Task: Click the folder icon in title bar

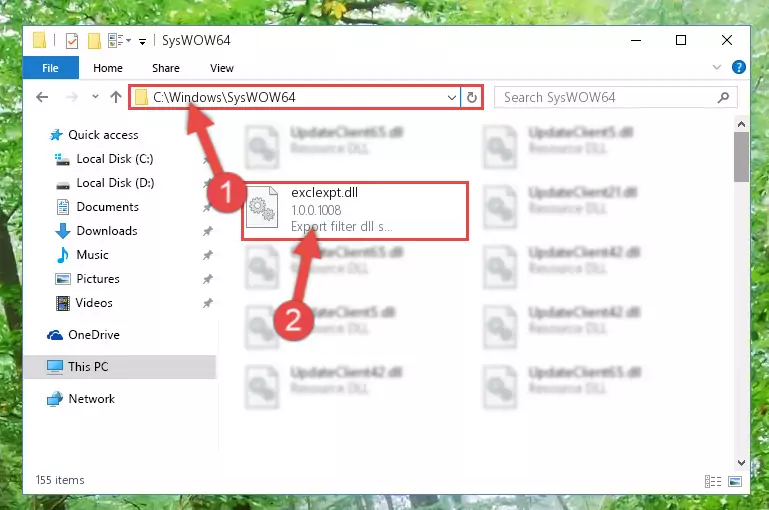Action: click(x=40, y=41)
